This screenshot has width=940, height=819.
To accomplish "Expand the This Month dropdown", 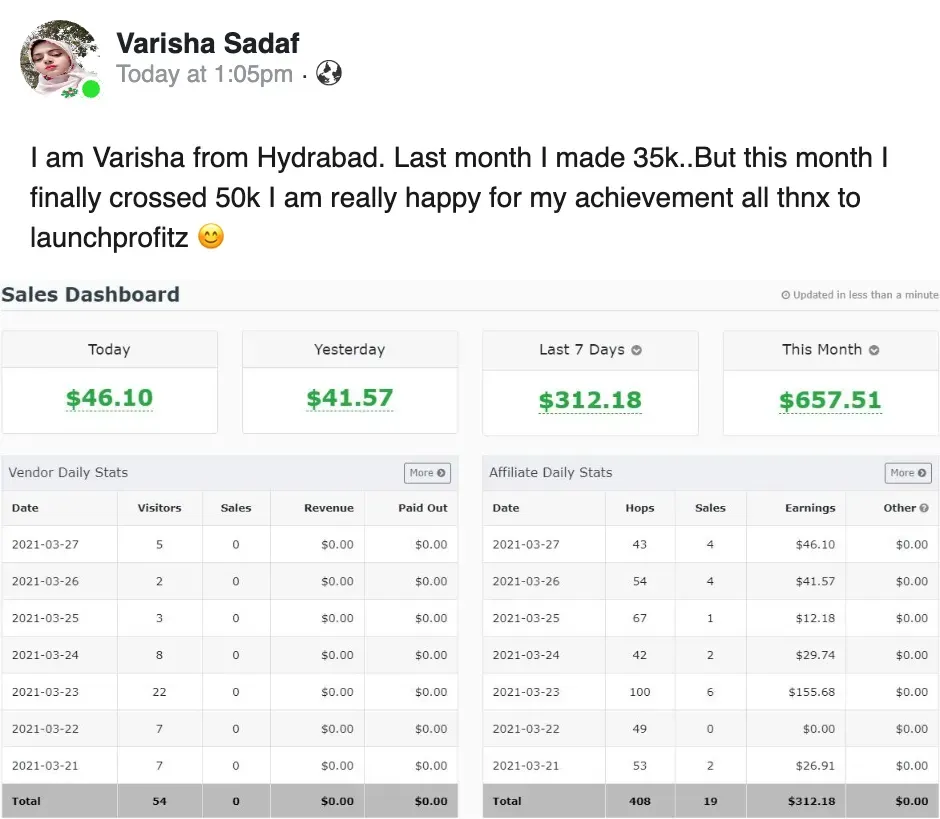I will click(x=874, y=350).
